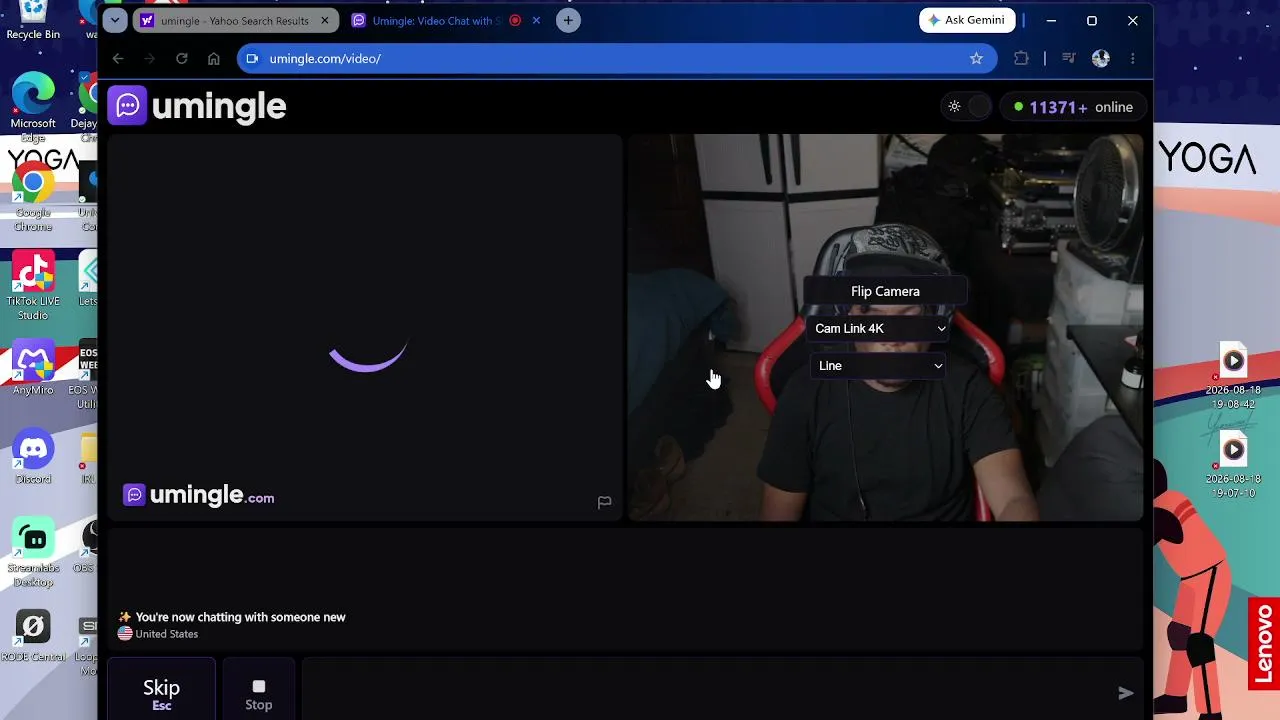
Task: Click the Ask Gemini button
Action: click(x=967, y=20)
